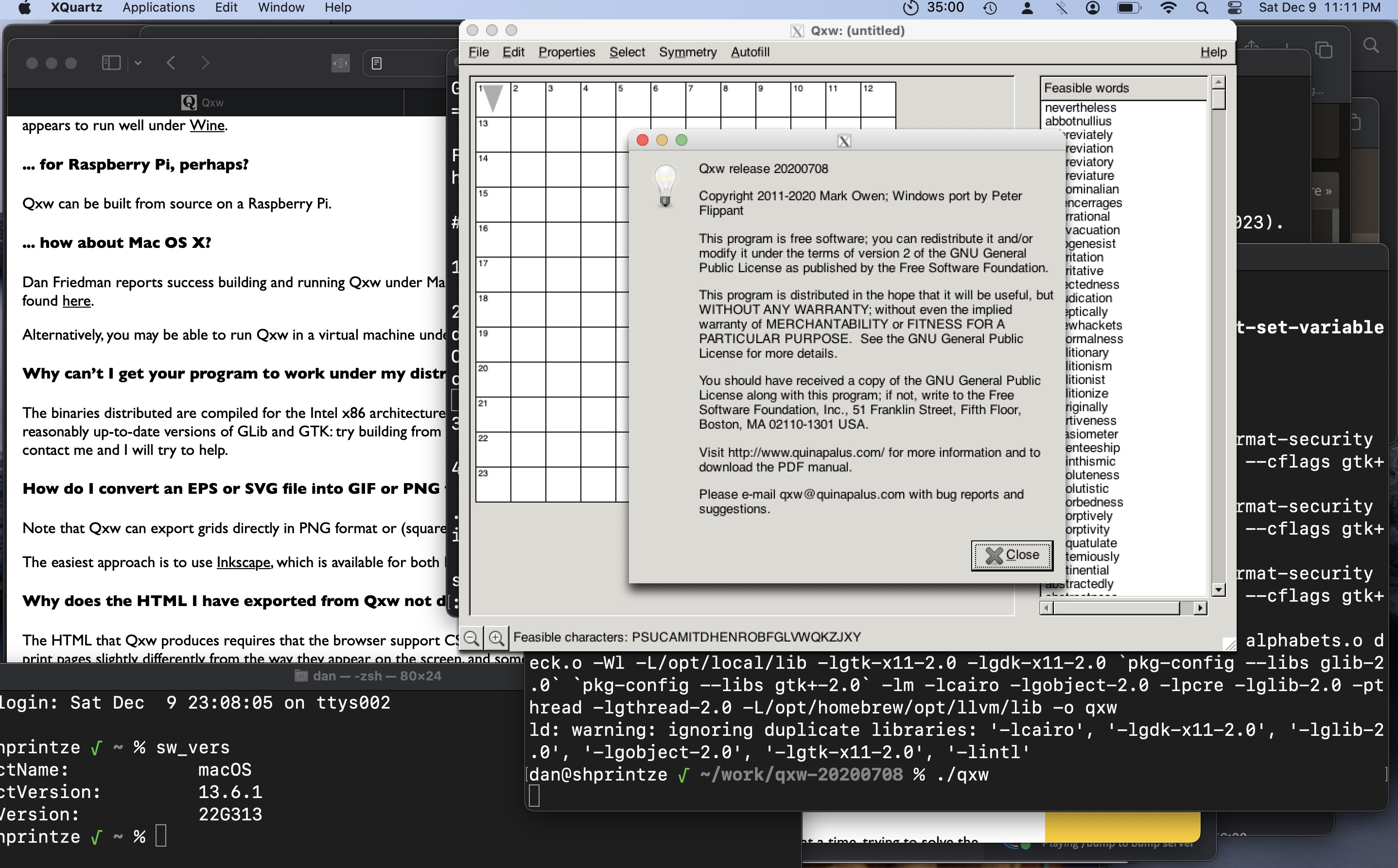Click the Bluetooth icon in menu bar

pos(1061,7)
